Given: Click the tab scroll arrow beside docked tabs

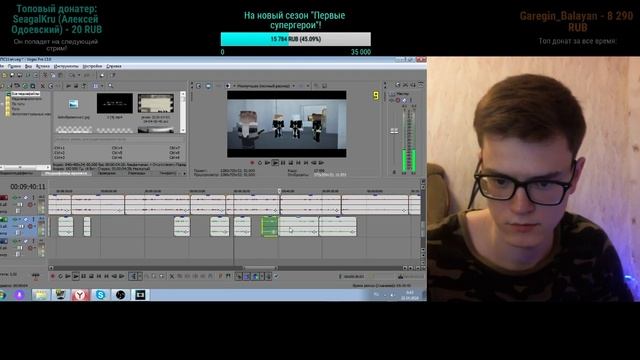Looking at the screenshot, I should [x=184, y=173].
